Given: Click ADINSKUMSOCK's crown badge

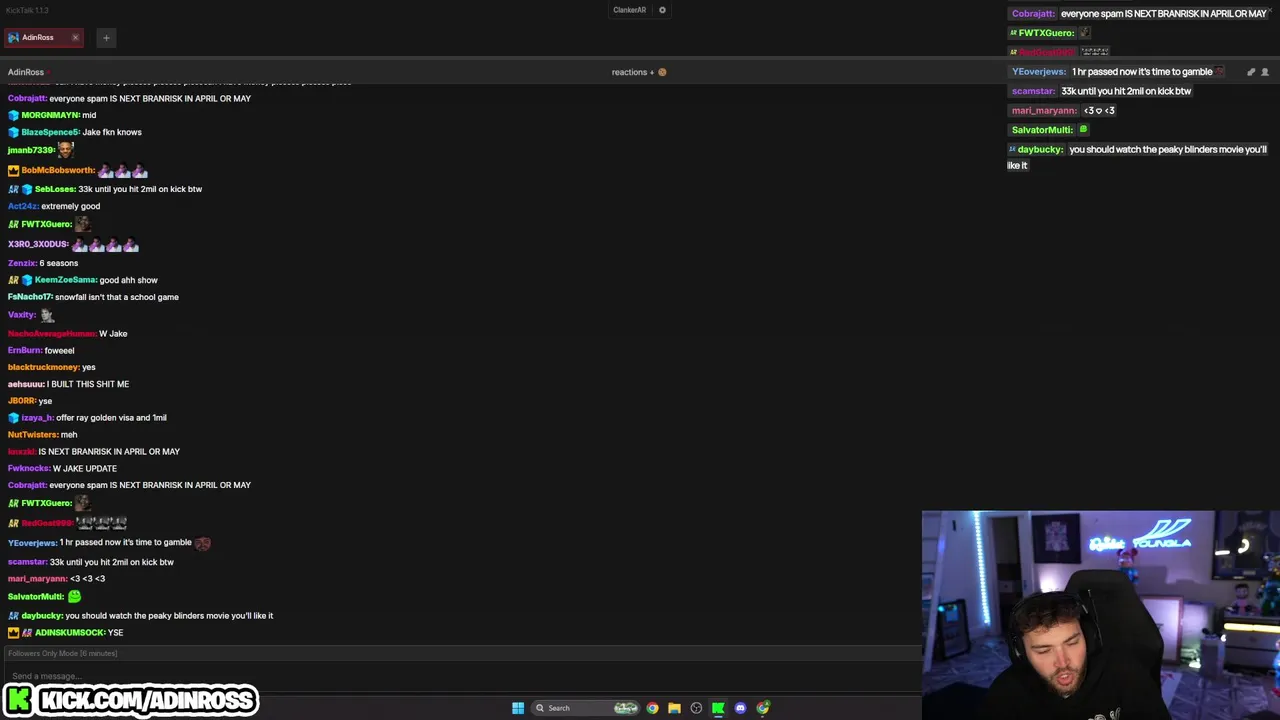Looking at the screenshot, I should (13, 633).
